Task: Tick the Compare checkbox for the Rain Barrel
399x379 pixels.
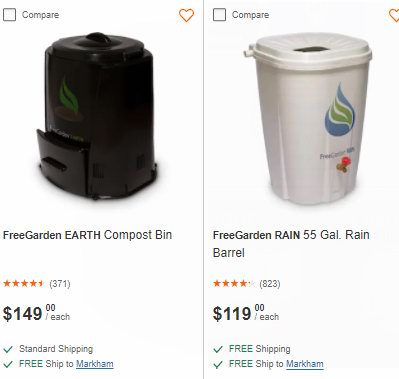Action: pos(219,15)
